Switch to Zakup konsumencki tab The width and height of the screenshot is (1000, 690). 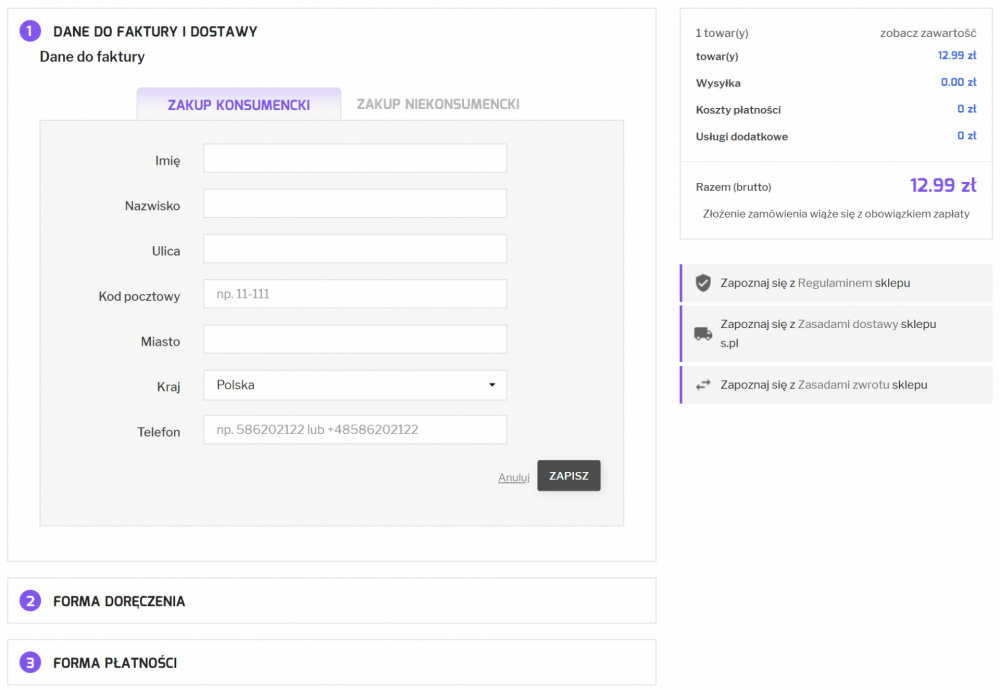click(x=239, y=104)
